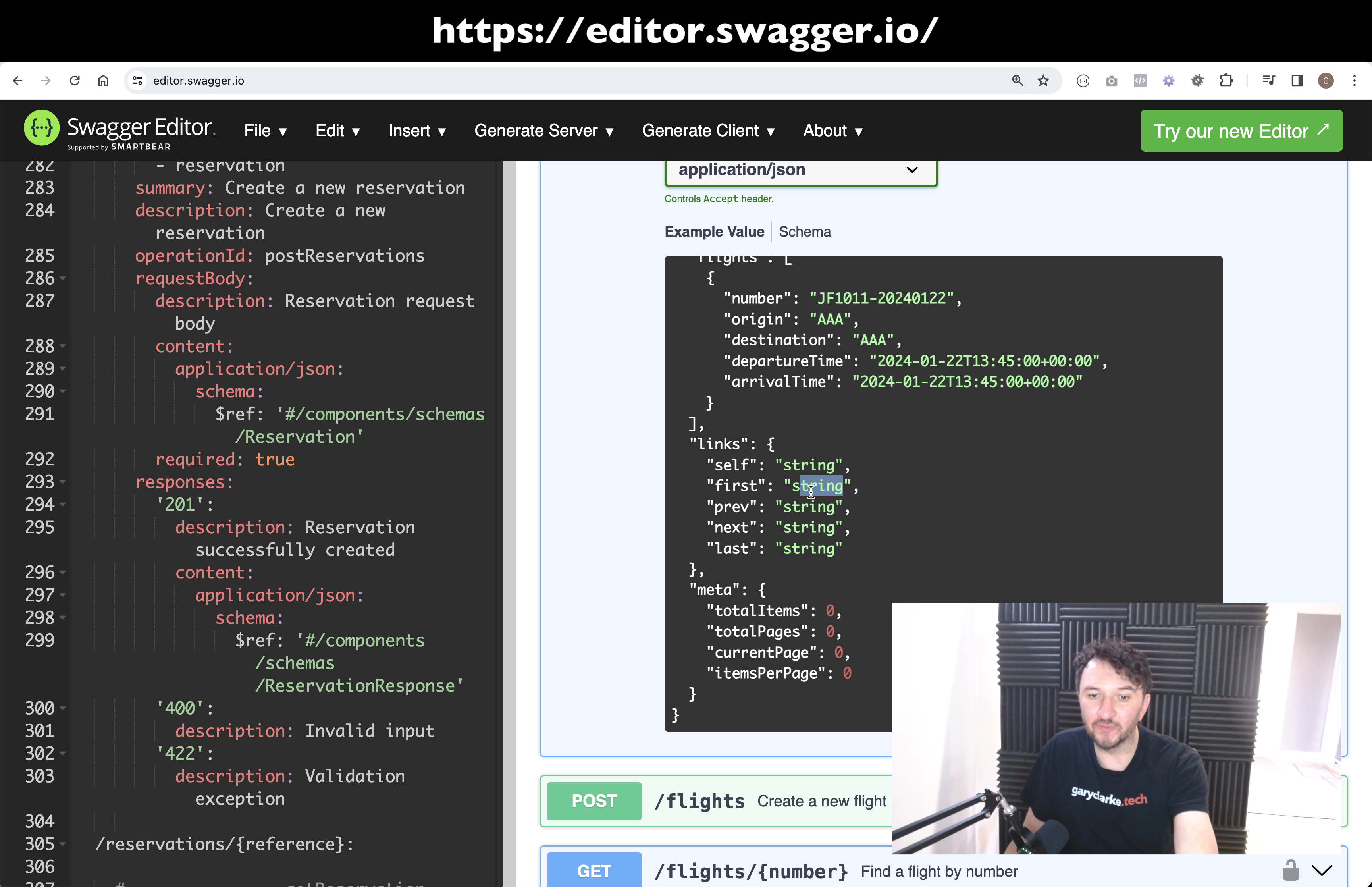Click the 'Controls Accept header.' text

pos(719,199)
